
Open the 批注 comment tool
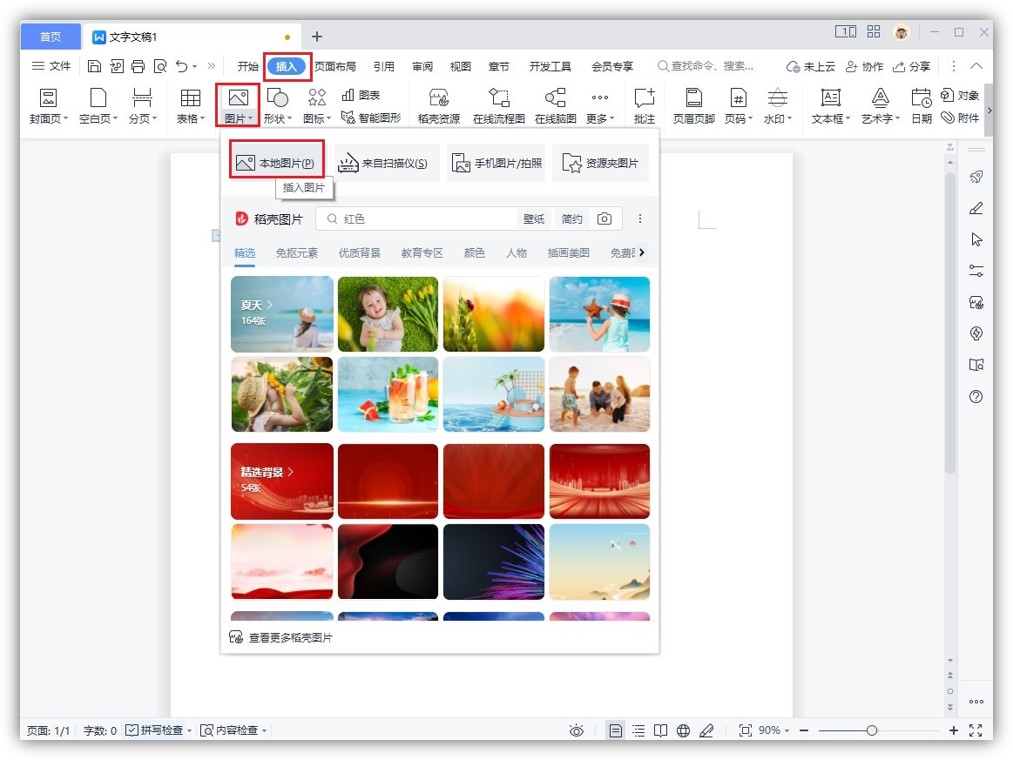point(644,106)
